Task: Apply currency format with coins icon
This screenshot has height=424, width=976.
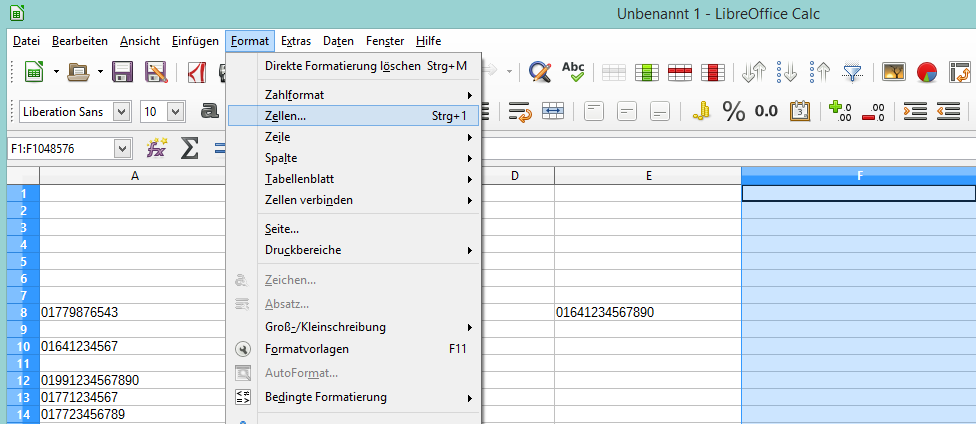Action: (x=701, y=112)
